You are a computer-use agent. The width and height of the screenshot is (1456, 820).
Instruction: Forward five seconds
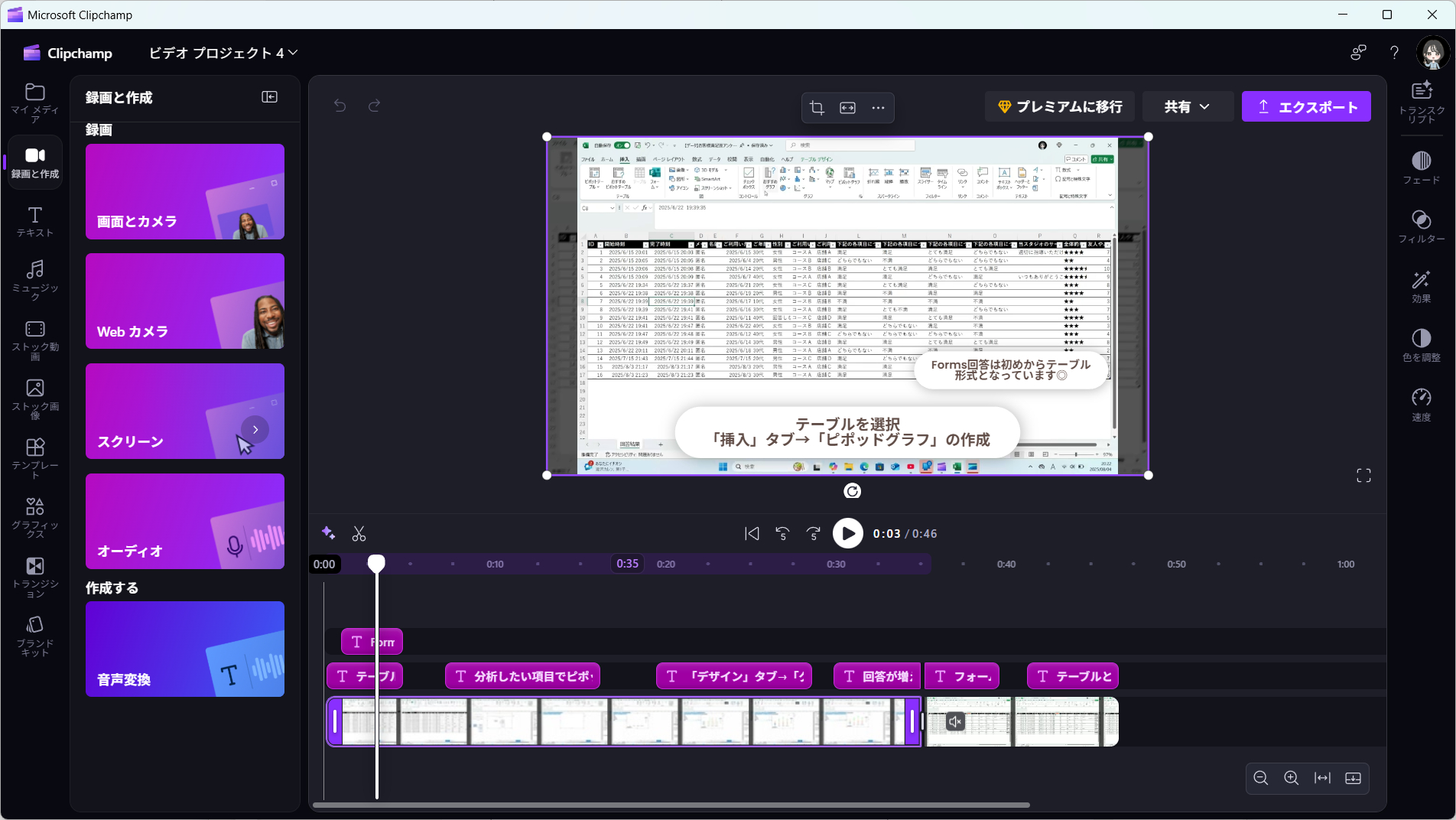(813, 534)
